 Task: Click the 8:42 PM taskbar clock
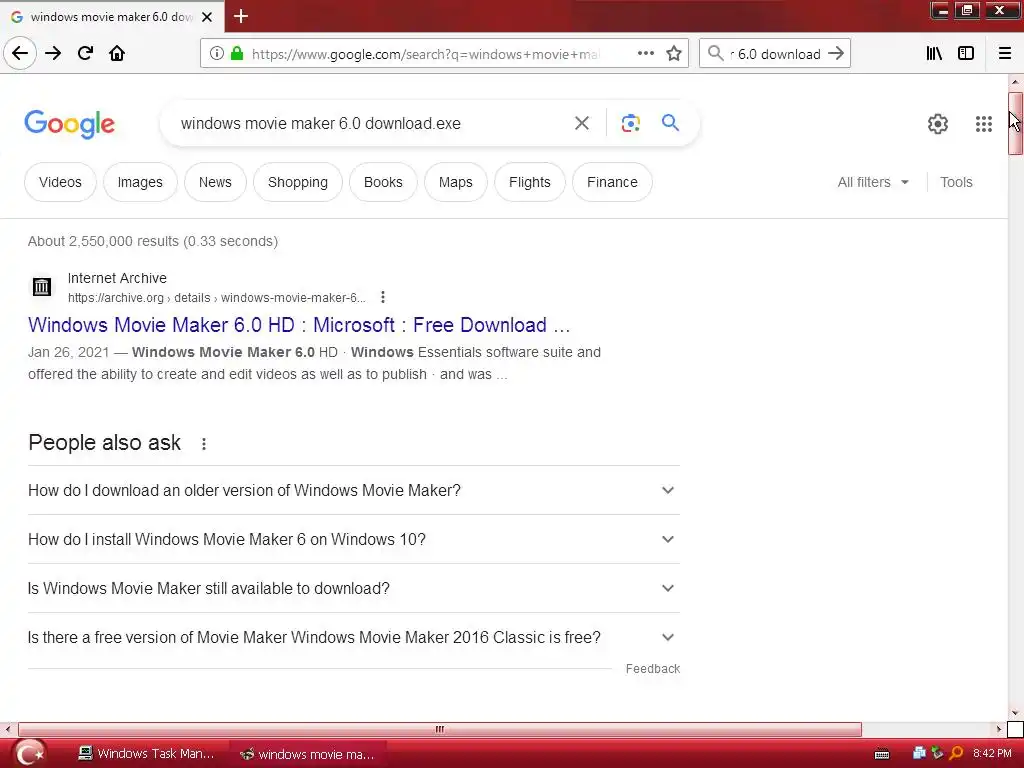point(992,754)
